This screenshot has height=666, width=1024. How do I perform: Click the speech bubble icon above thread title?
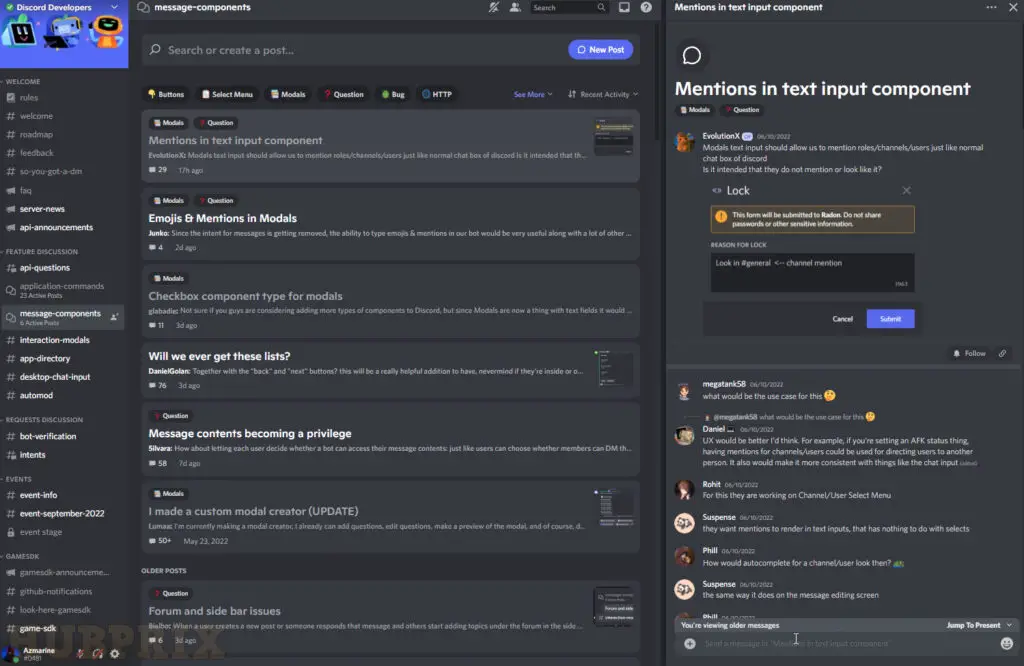tap(692, 56)
